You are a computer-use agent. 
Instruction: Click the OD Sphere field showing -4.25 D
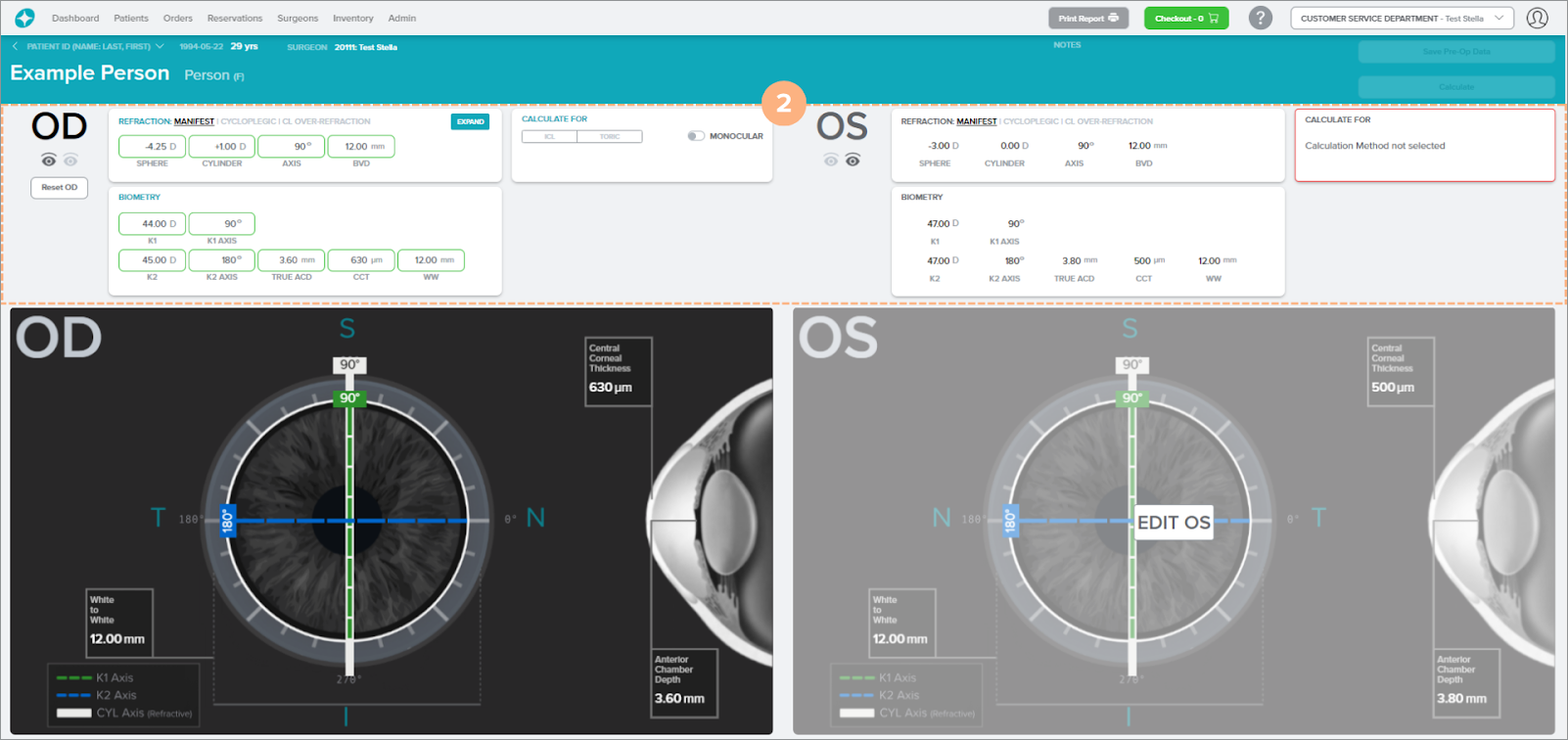[152, 146]
